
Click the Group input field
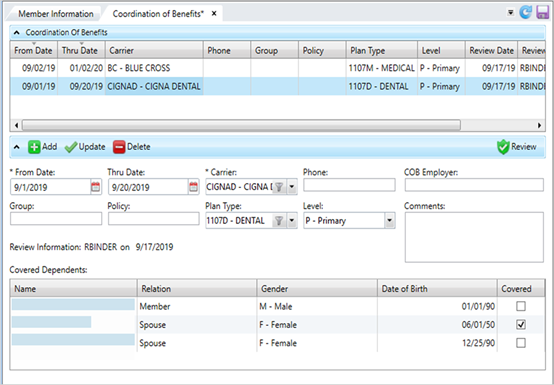(56, 219)
